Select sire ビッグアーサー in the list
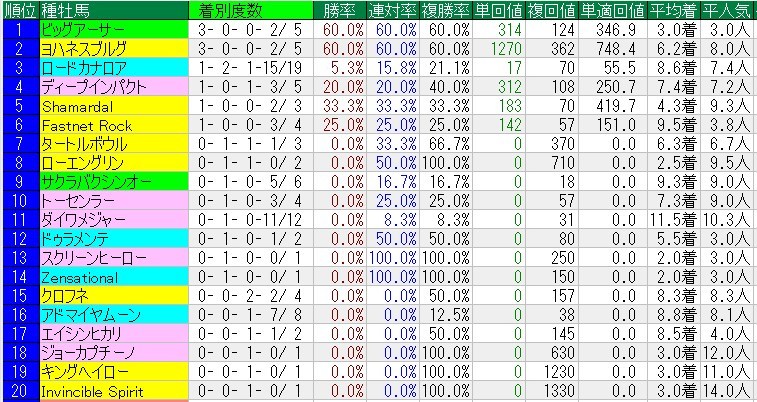The image size is (757, 402). pos(83,29)
